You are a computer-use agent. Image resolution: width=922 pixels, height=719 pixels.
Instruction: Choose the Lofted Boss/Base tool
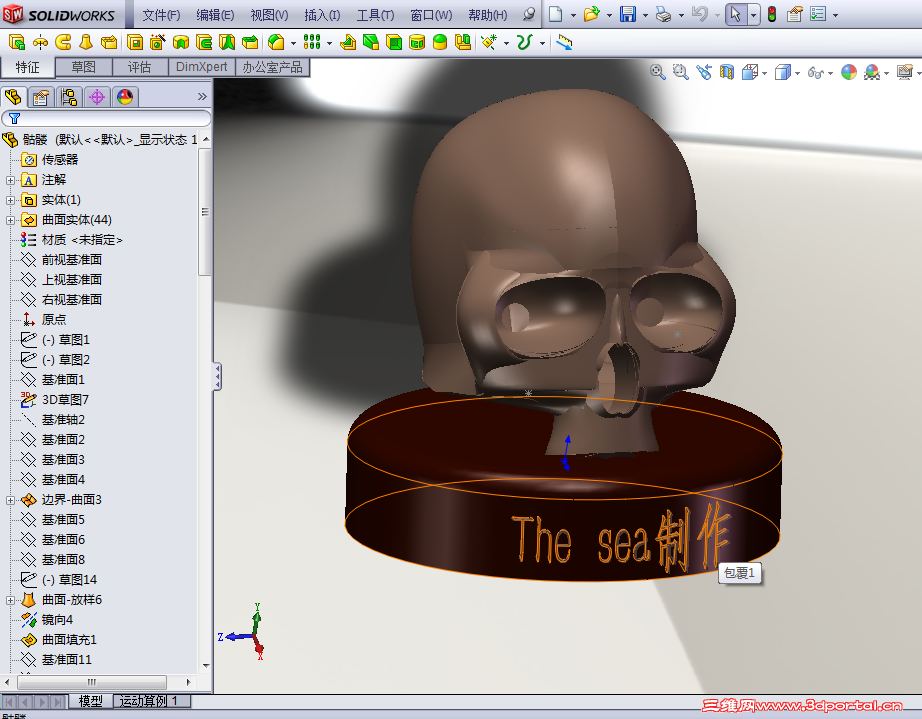(86, 42)
